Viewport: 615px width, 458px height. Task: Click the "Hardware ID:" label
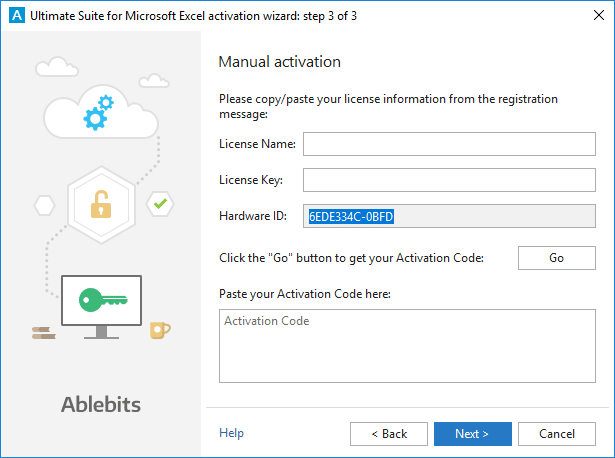tap(253, 216)
